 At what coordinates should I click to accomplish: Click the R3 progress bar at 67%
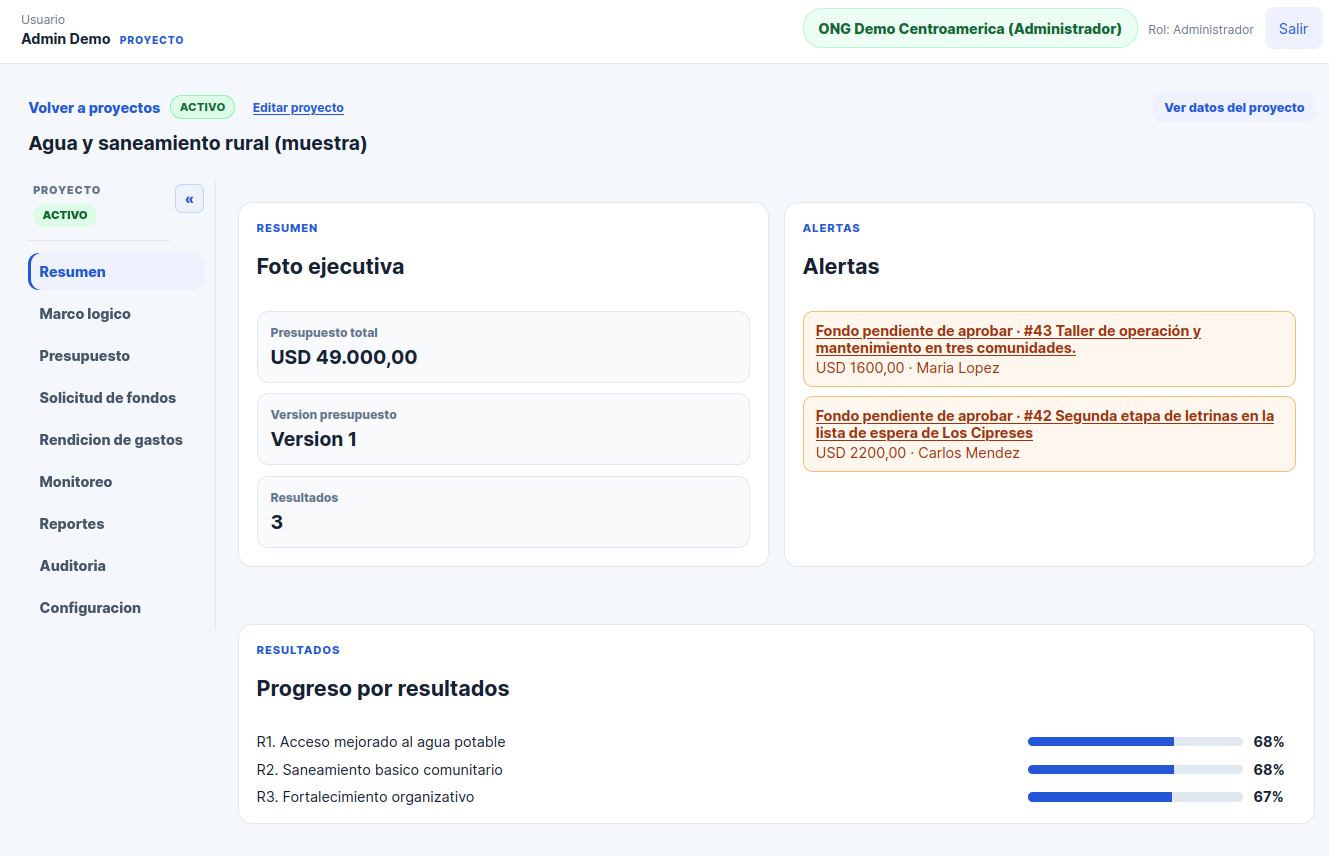[x=1135, y=797]
